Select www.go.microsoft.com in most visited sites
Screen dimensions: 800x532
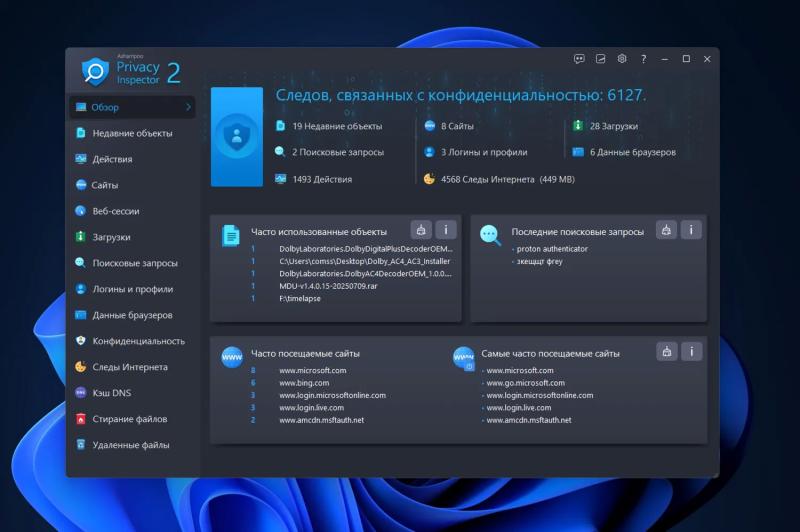tap(526, 383)
